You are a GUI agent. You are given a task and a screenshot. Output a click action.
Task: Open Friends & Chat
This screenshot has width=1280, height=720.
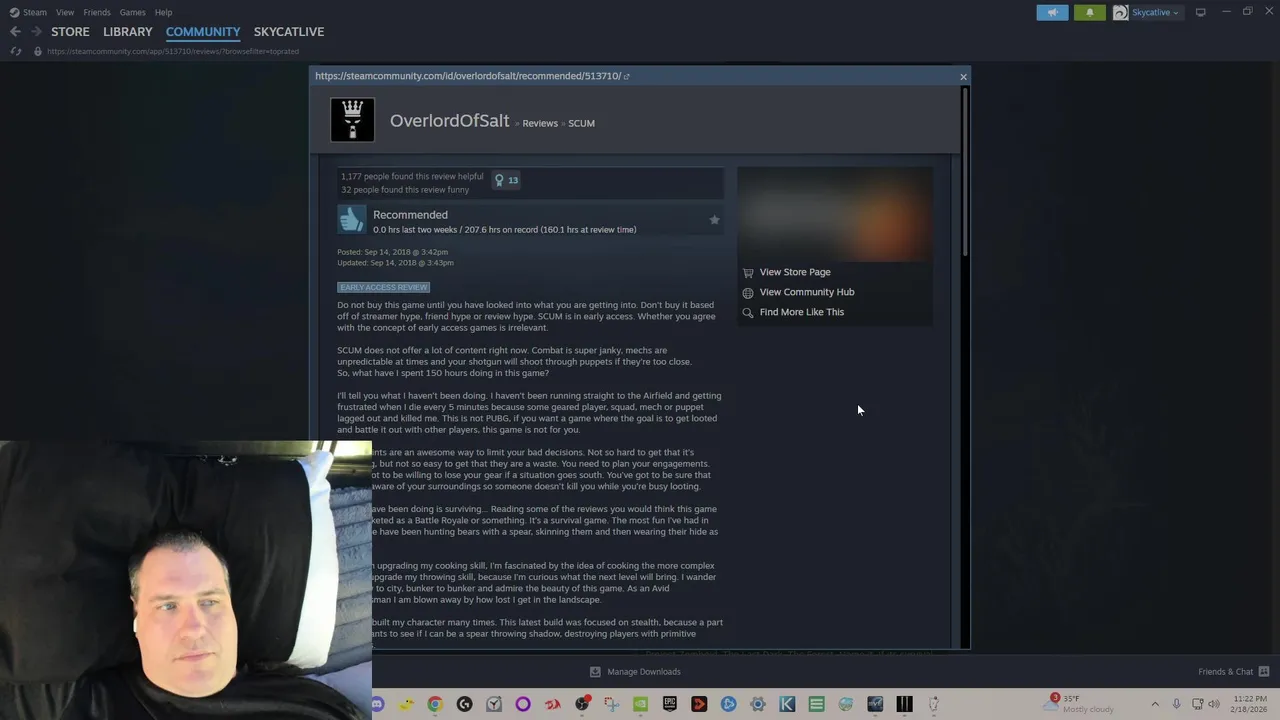coord(1233,672)
